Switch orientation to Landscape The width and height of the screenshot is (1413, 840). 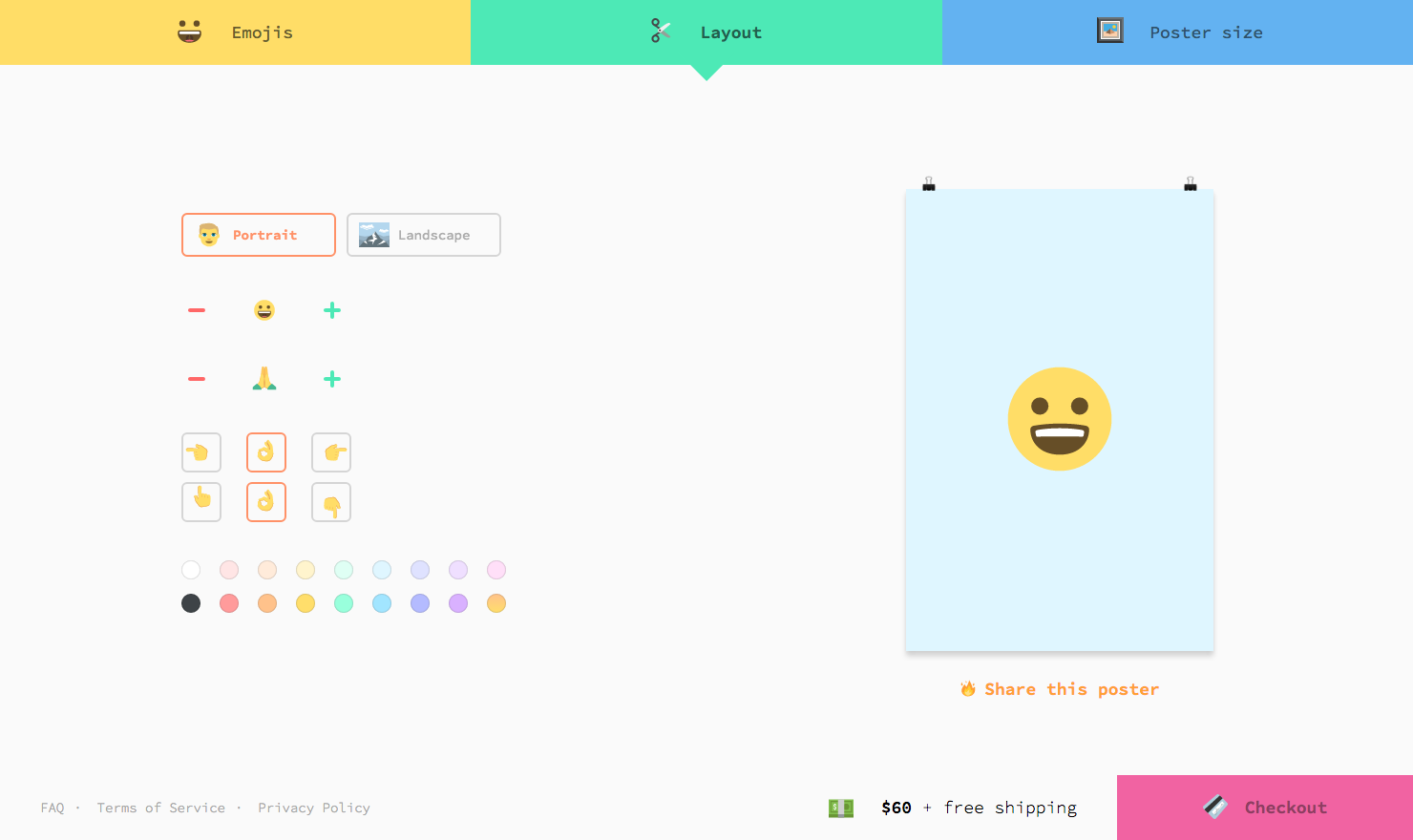[423, 235]
